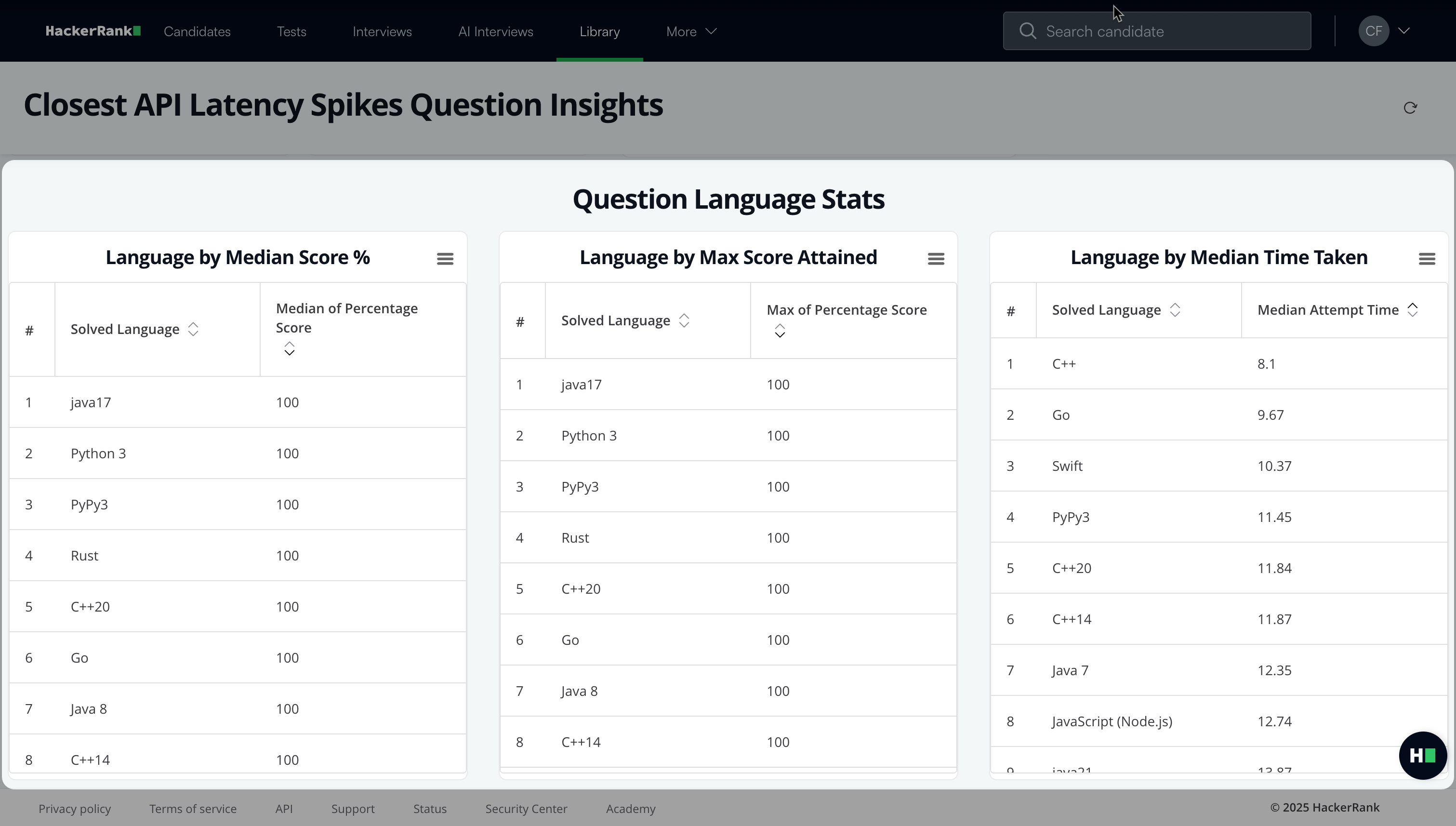Image resolution: width=1456 pixels, height=826 pixels.
Task: Open the Security Center footer link
Action: [x=526, y=809]
